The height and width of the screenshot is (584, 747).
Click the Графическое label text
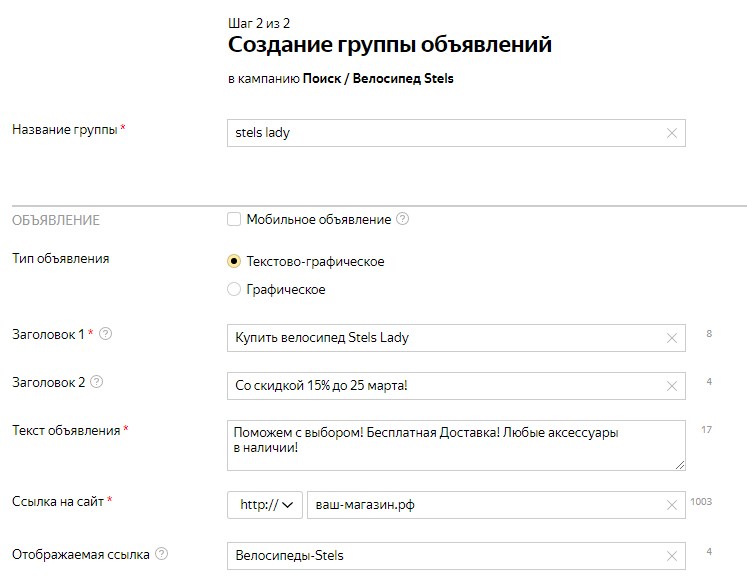coord(286,290)
